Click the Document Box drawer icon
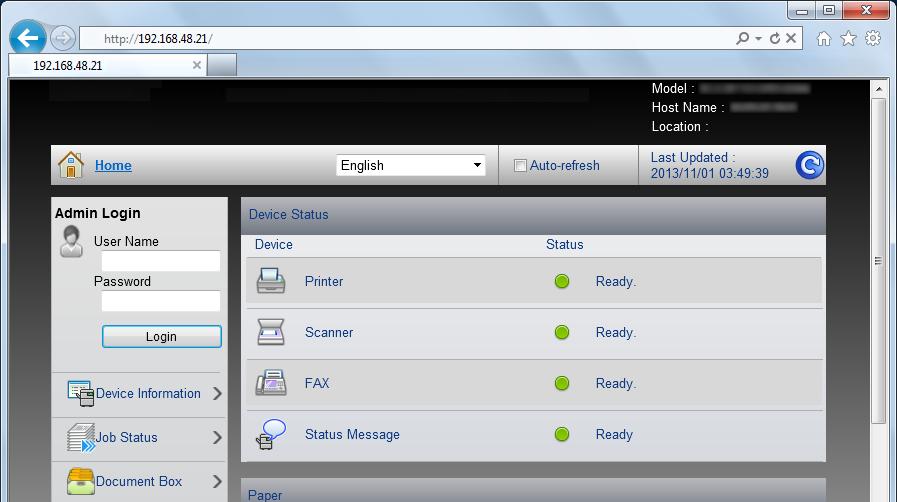897x502 pixels. click(x=81, y=481)
